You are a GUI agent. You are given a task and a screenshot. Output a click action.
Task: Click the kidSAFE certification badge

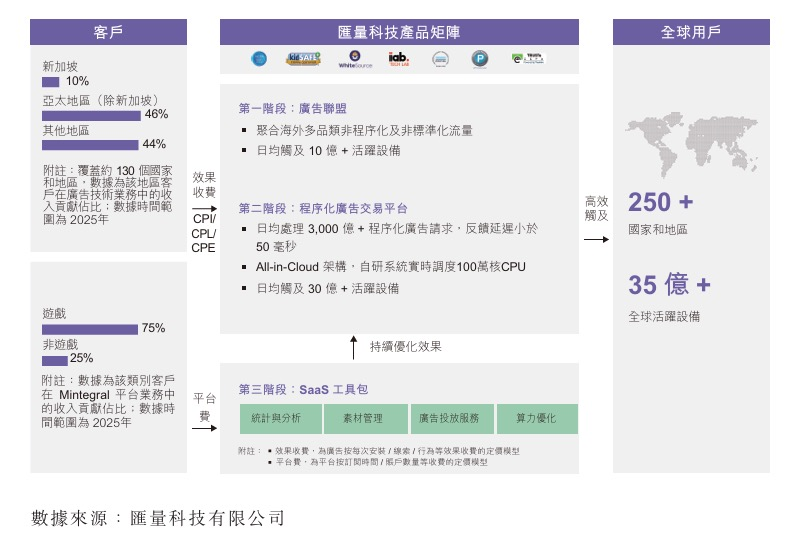pyautogui.click(x=303, y=59)
